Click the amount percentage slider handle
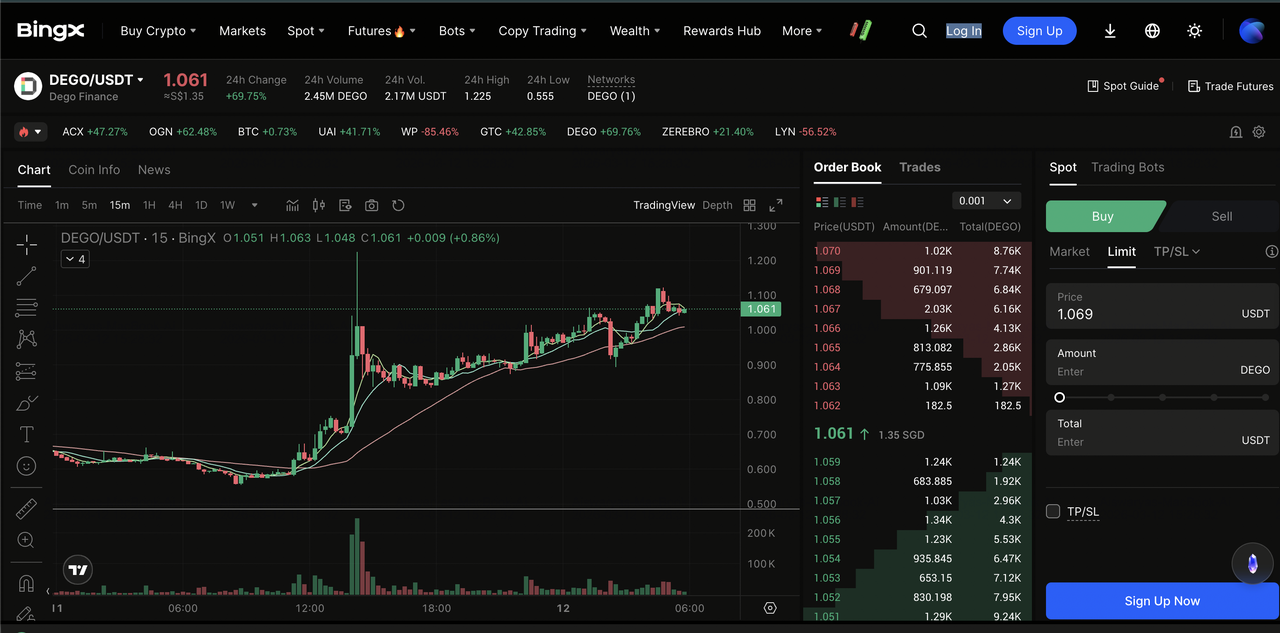 click(1059, 398)
